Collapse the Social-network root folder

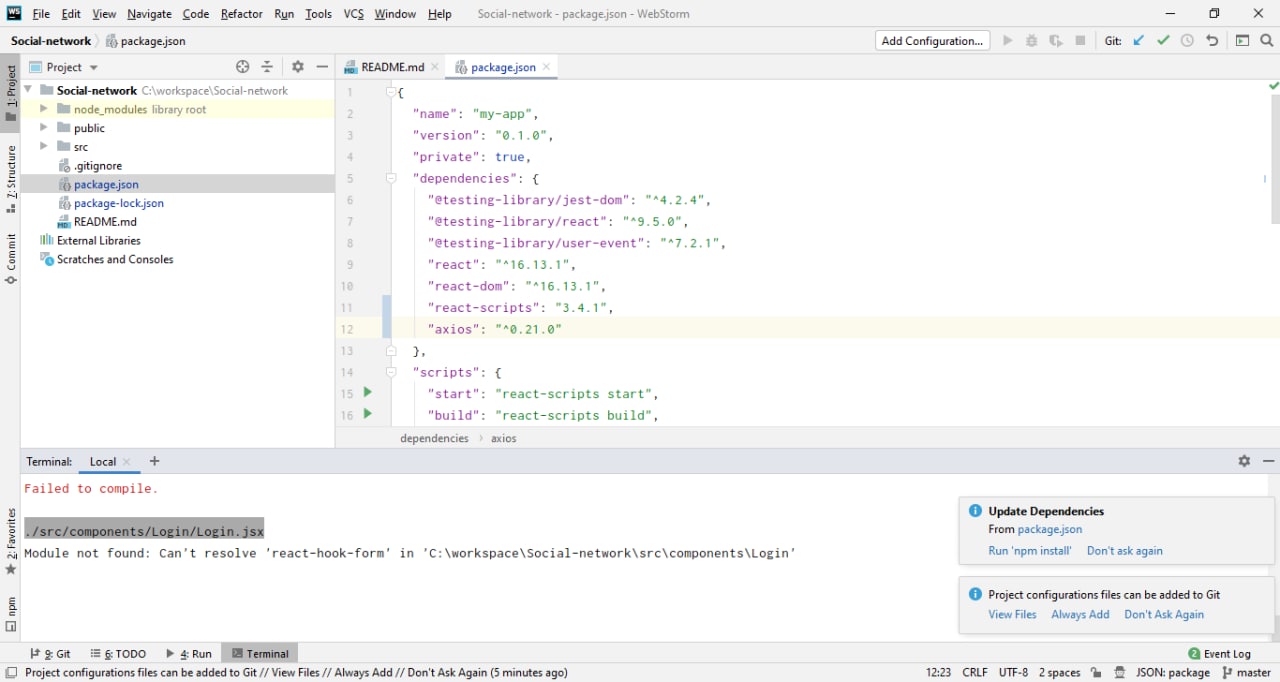point(28,90)
